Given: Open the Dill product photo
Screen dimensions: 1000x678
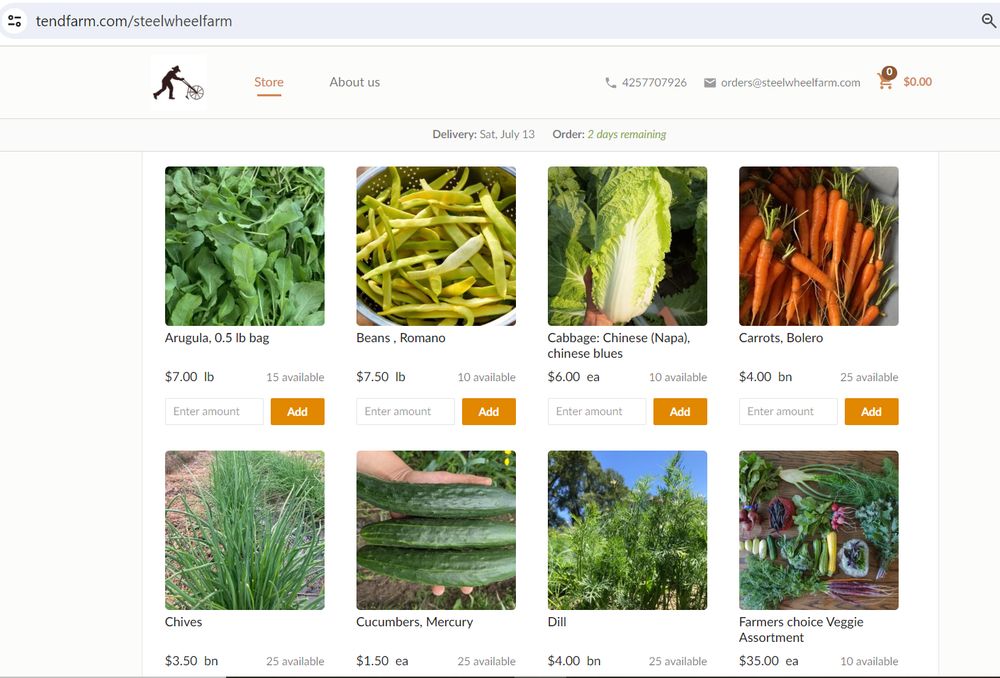Looking at the screenshot, I should point(628,530).
